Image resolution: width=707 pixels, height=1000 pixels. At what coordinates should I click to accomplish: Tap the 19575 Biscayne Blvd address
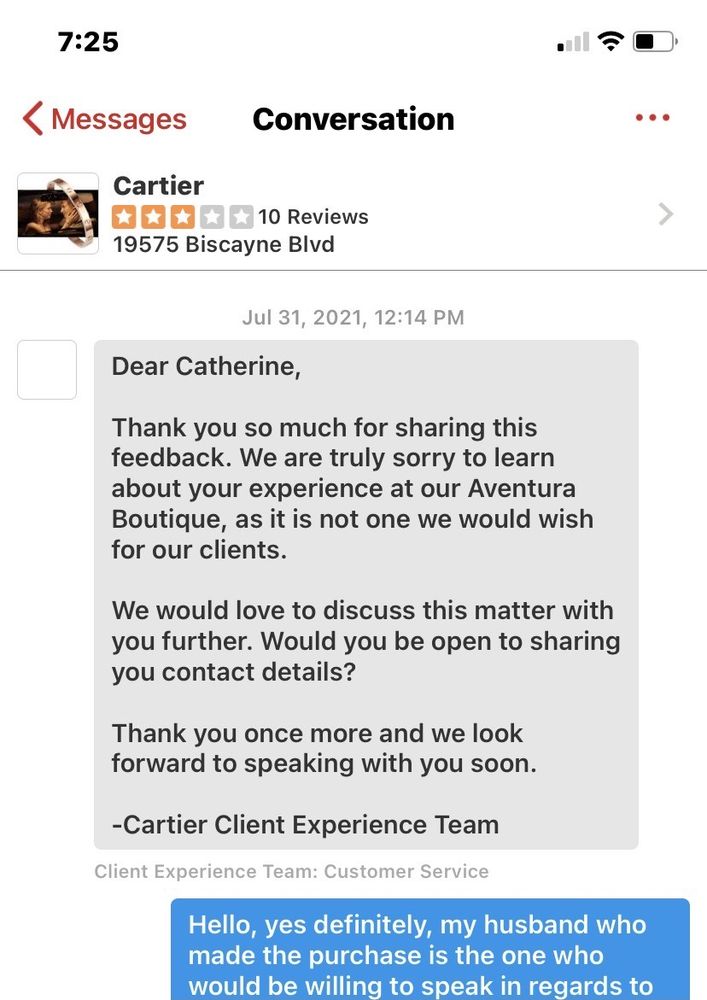223,244
